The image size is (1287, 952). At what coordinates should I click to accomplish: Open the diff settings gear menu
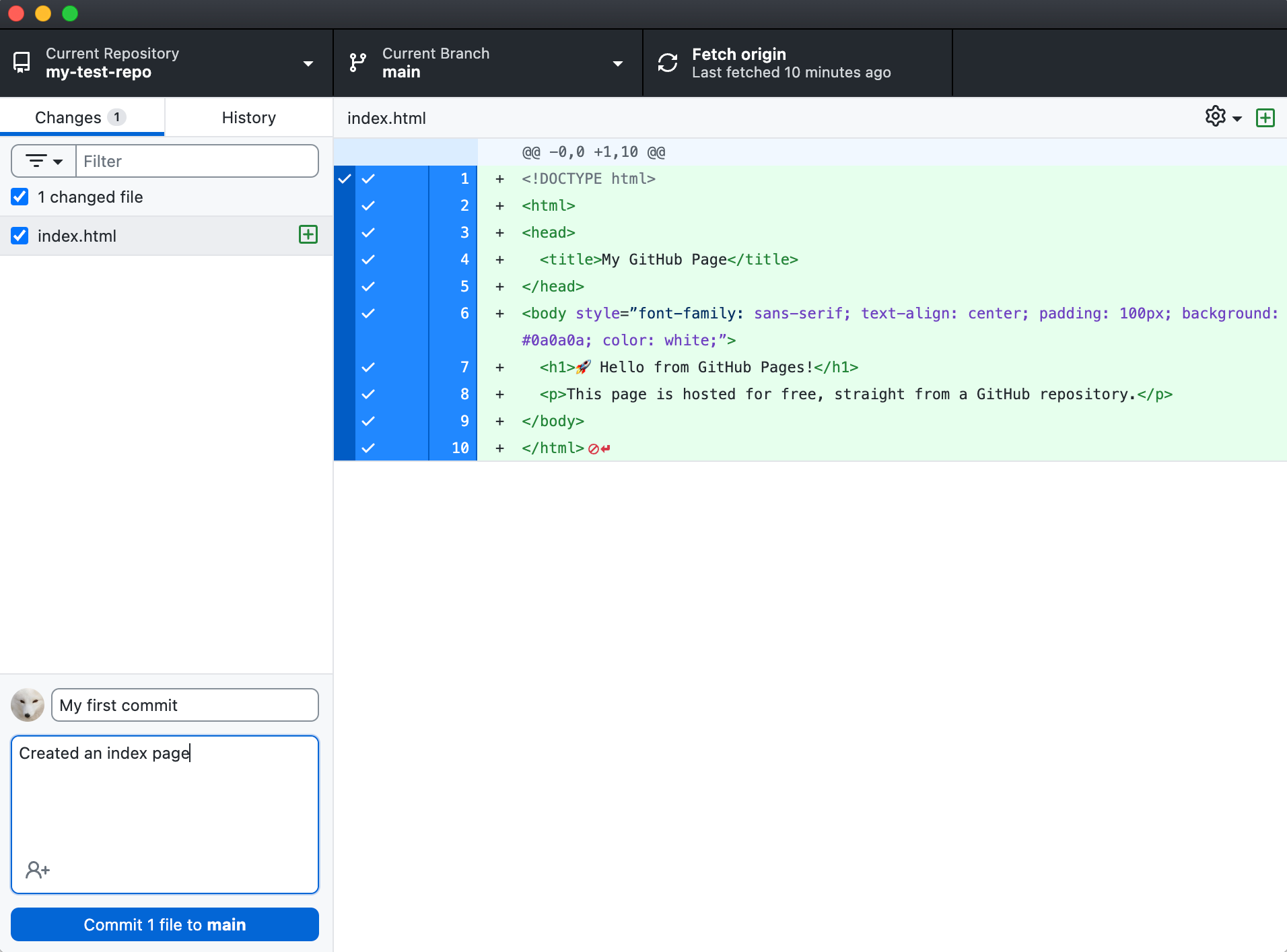point(1223,117)
